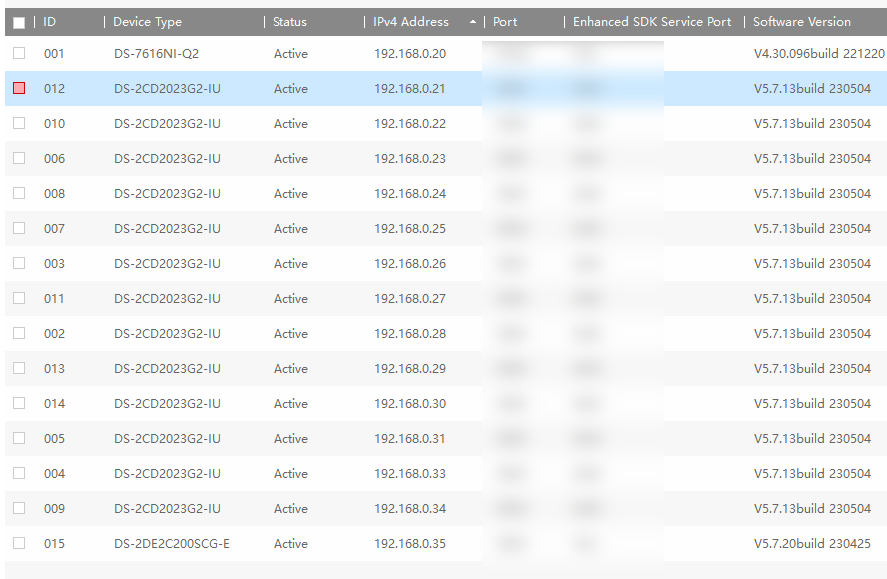Click Active status of device 014
This screenshot has height=579, width=887.
click(291, 404)
